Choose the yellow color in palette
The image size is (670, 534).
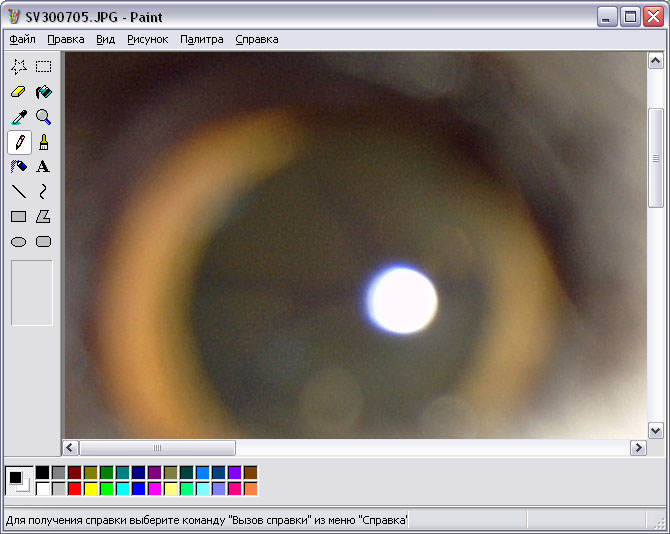tap(90, 489)
